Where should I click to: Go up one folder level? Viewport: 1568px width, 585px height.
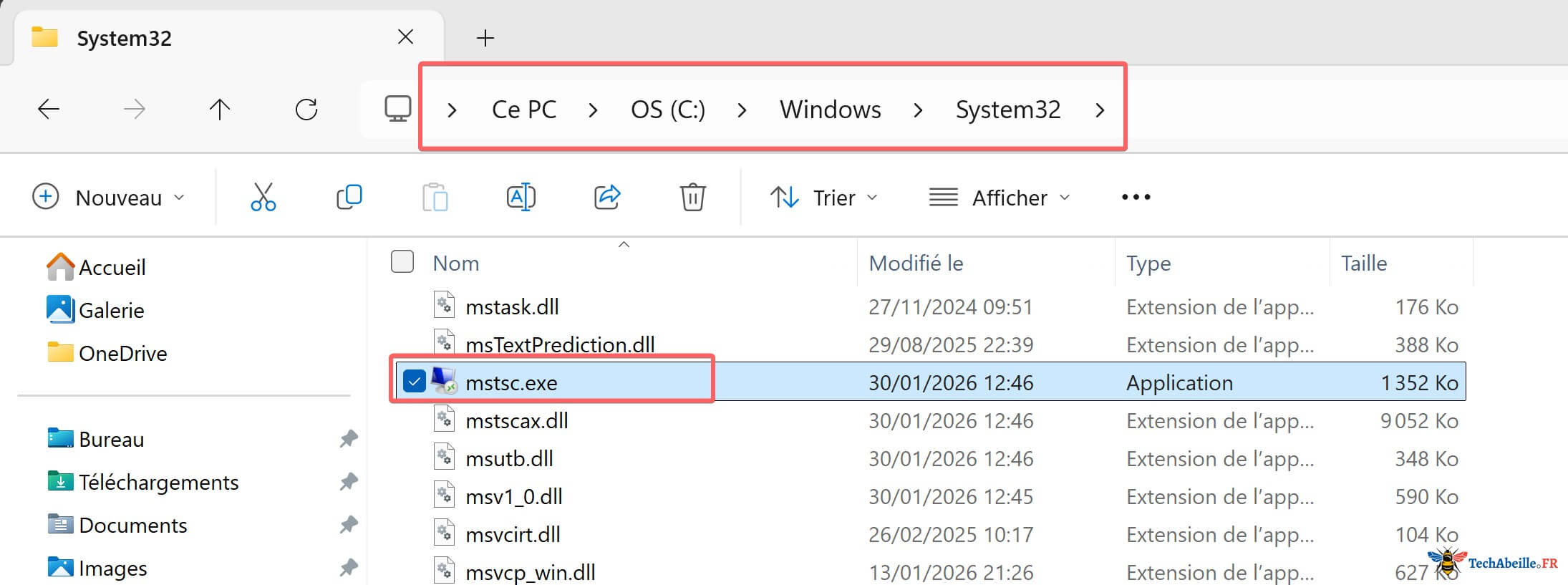coord(220,109)
